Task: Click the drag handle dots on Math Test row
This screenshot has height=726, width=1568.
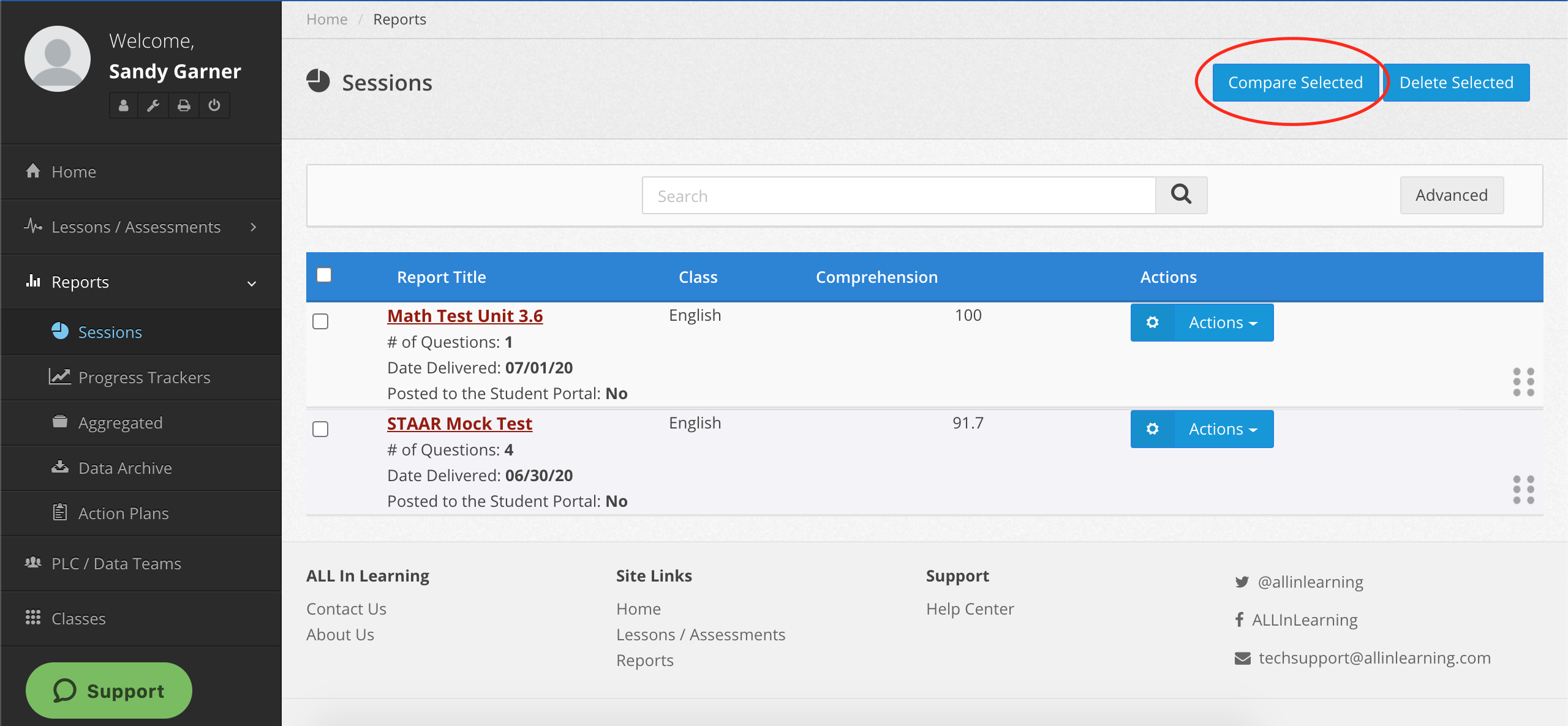Action: pyautogui.click(x=1523, y=382)
